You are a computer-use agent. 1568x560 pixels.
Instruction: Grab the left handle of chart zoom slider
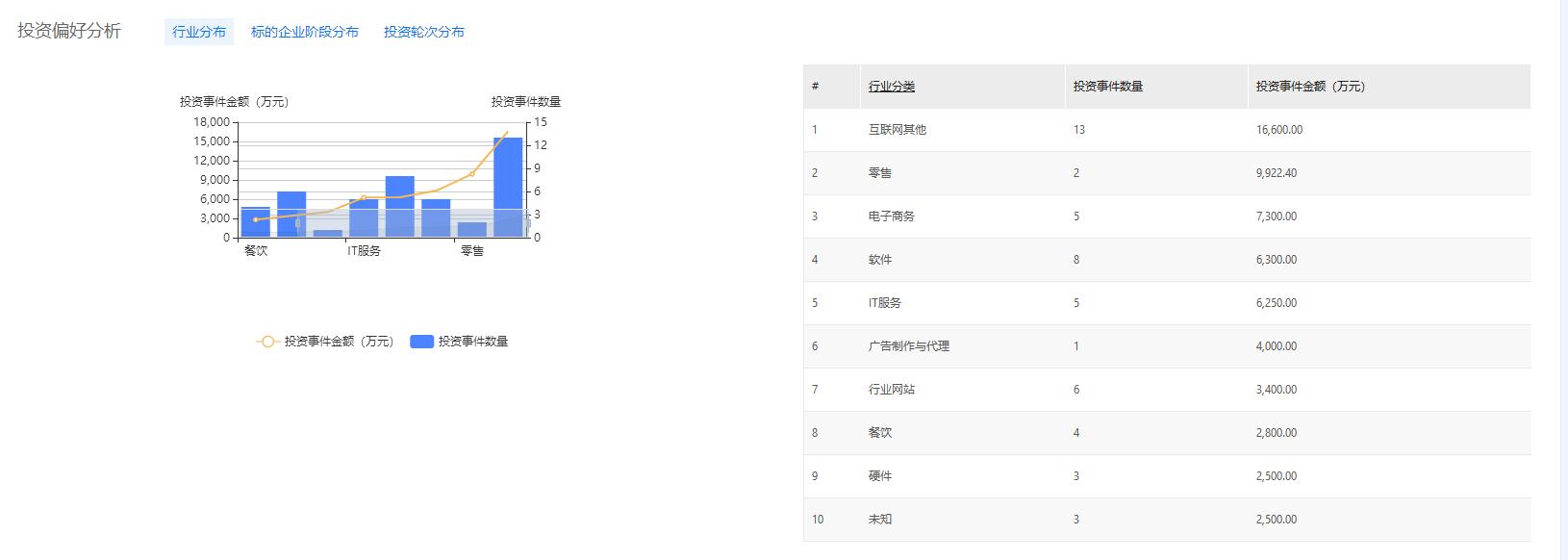tap(298, 223)
